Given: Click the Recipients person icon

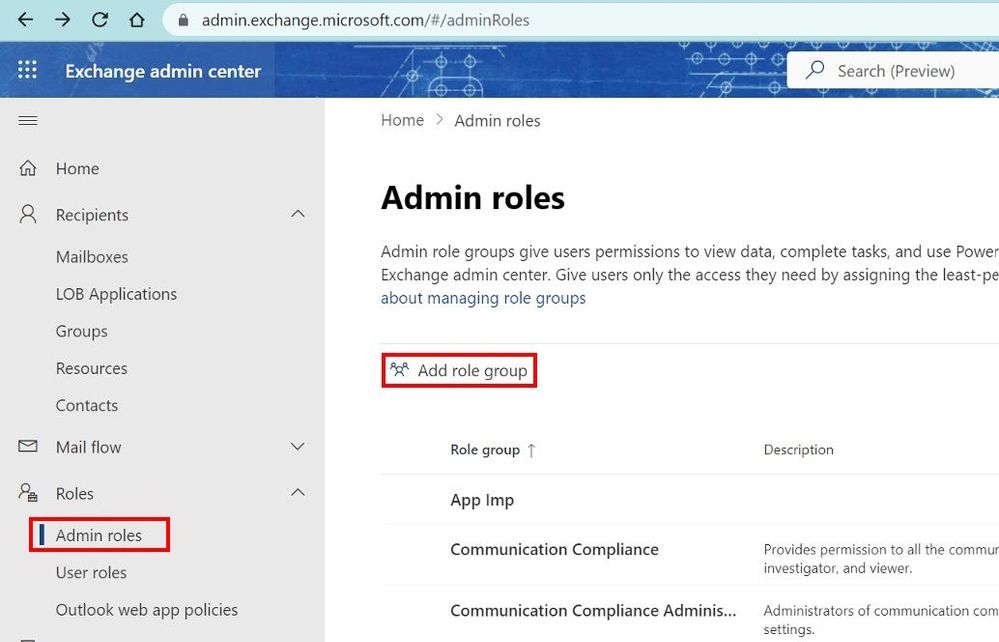Looking at the screenshot, I should click(27, 214).
